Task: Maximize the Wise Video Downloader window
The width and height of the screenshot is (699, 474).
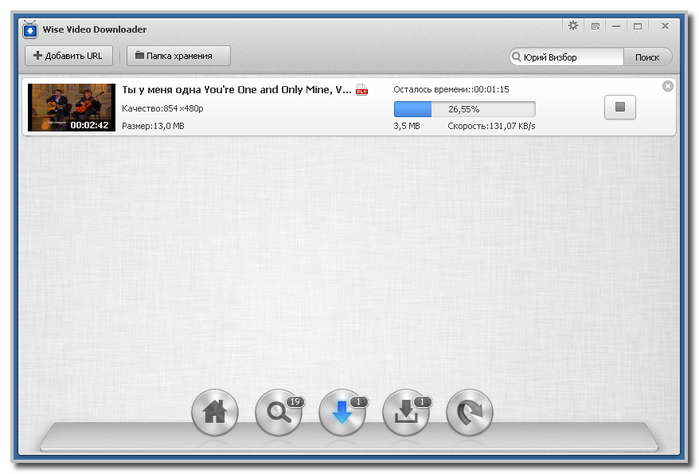Action: point(637,26)
